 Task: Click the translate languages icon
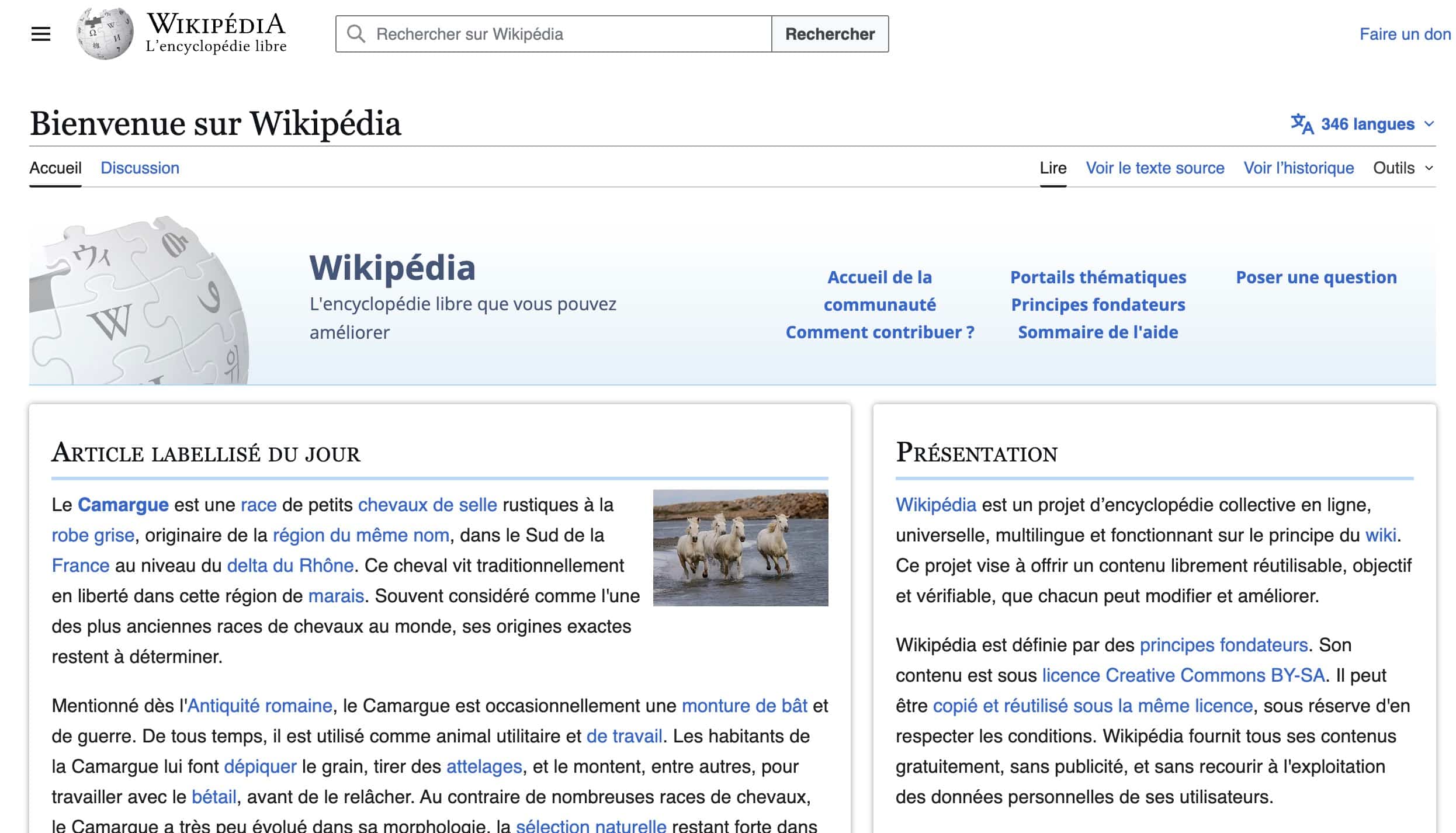1302,124
